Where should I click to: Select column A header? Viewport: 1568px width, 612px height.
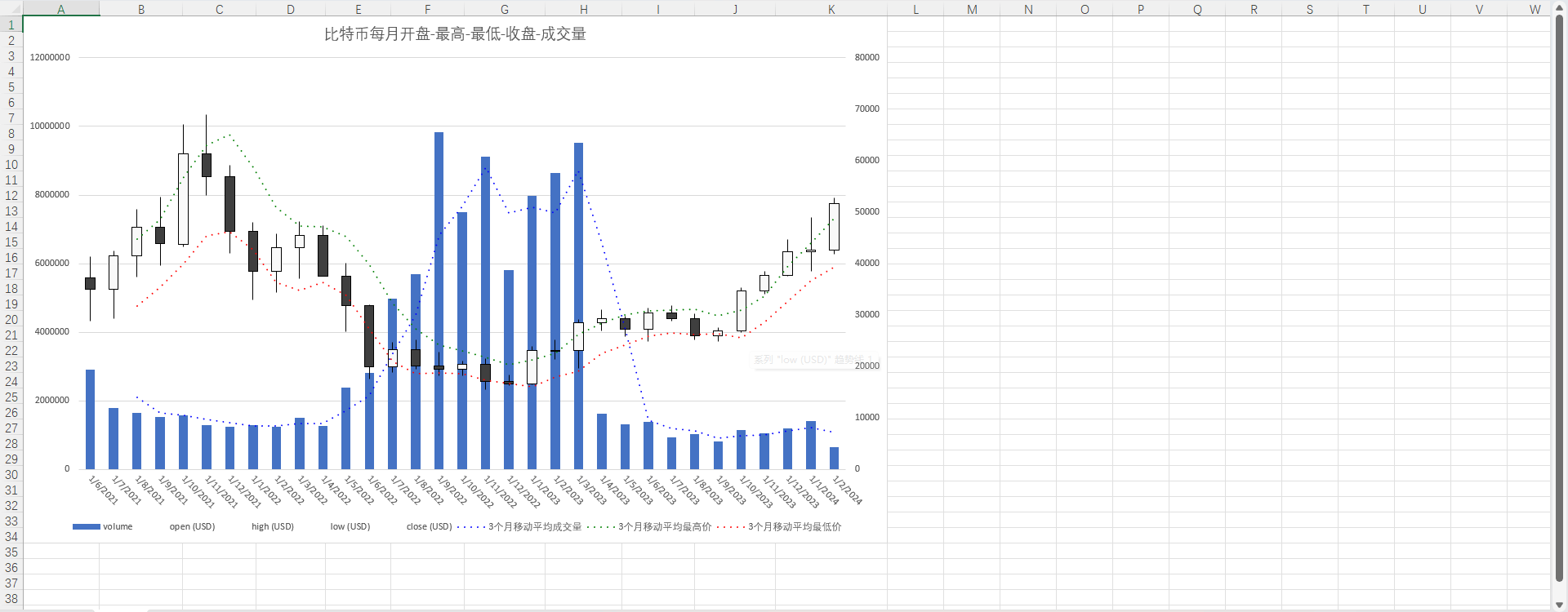(x=61, y=9)
